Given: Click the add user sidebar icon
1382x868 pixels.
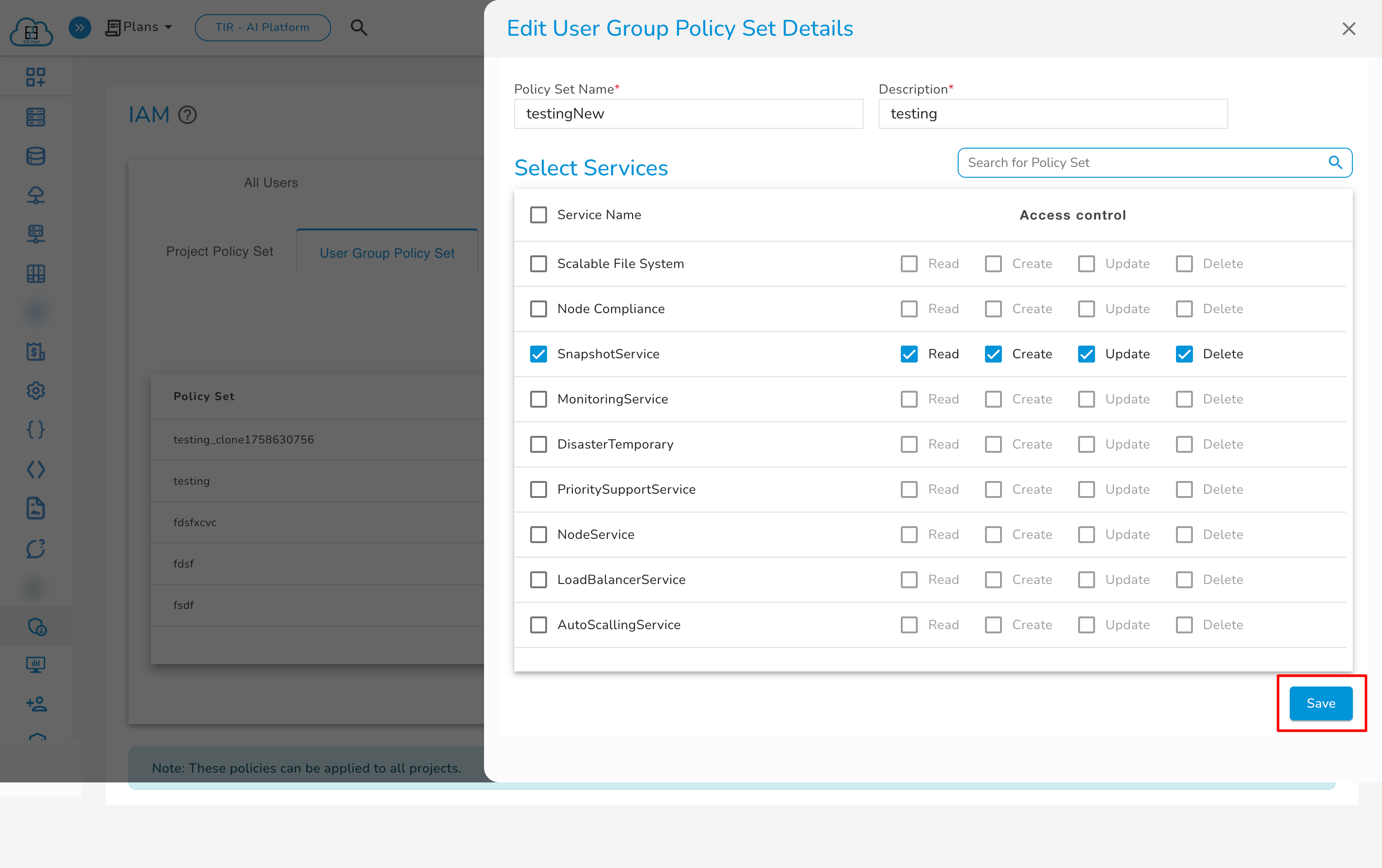Looking at the screenshot, I should click(37, 703).
